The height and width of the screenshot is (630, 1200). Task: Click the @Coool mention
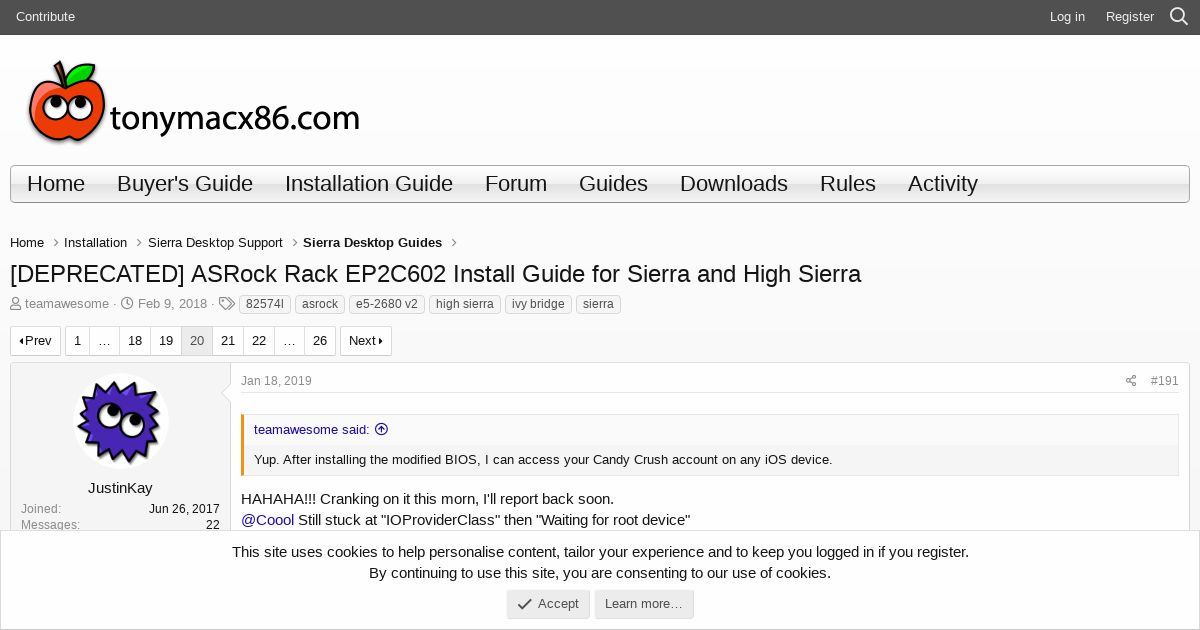(x=268, y=520)
